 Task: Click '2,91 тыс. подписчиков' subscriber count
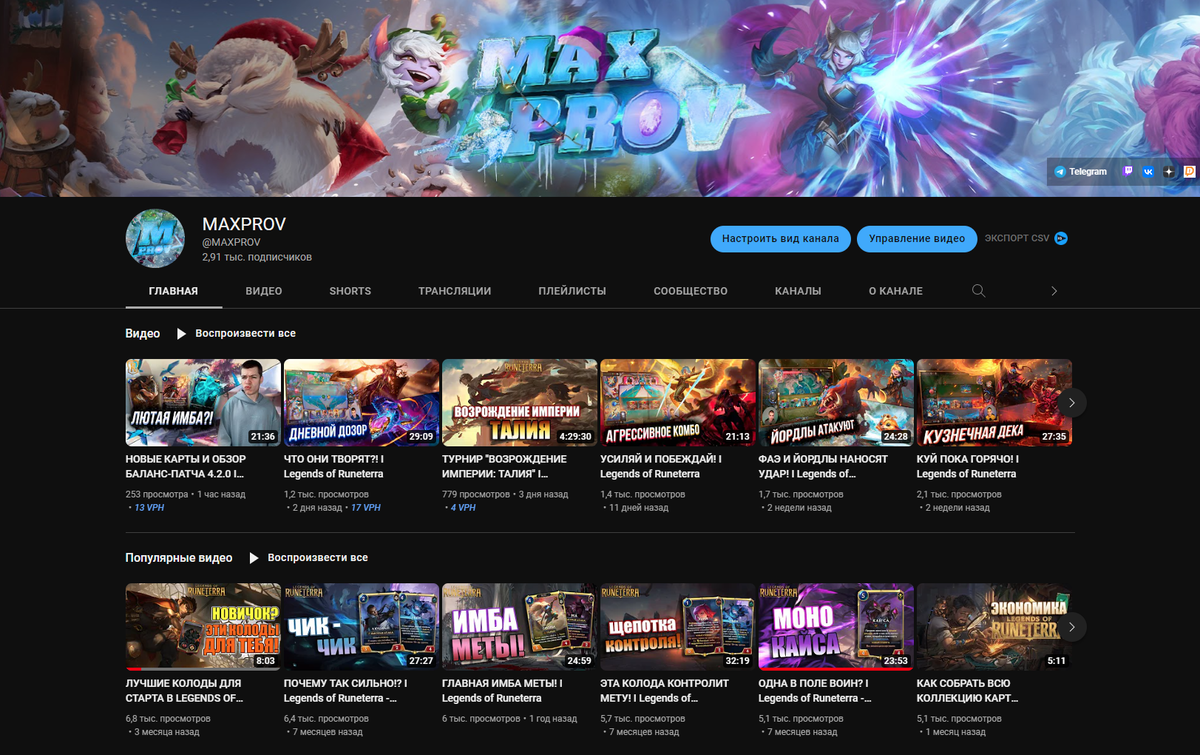tap(257, 257)
